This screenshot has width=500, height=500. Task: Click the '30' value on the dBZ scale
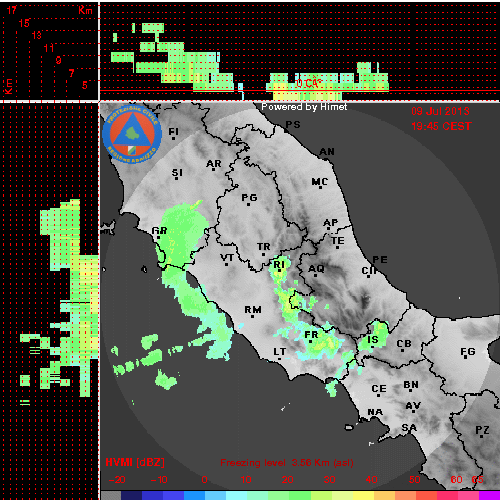point(329,480)
